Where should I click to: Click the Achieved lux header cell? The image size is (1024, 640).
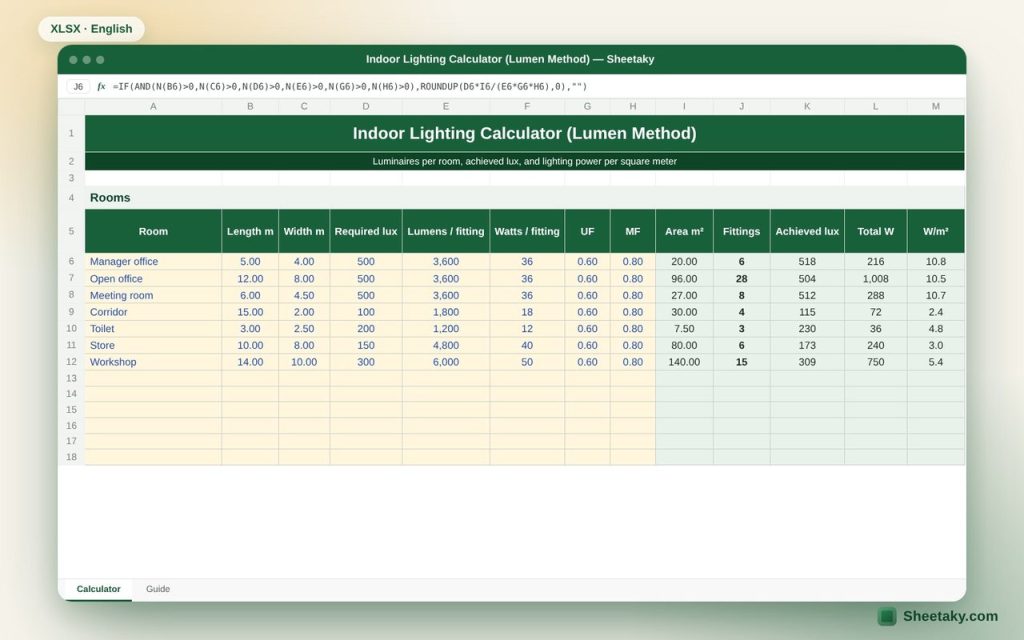click(x=807, y=231)
